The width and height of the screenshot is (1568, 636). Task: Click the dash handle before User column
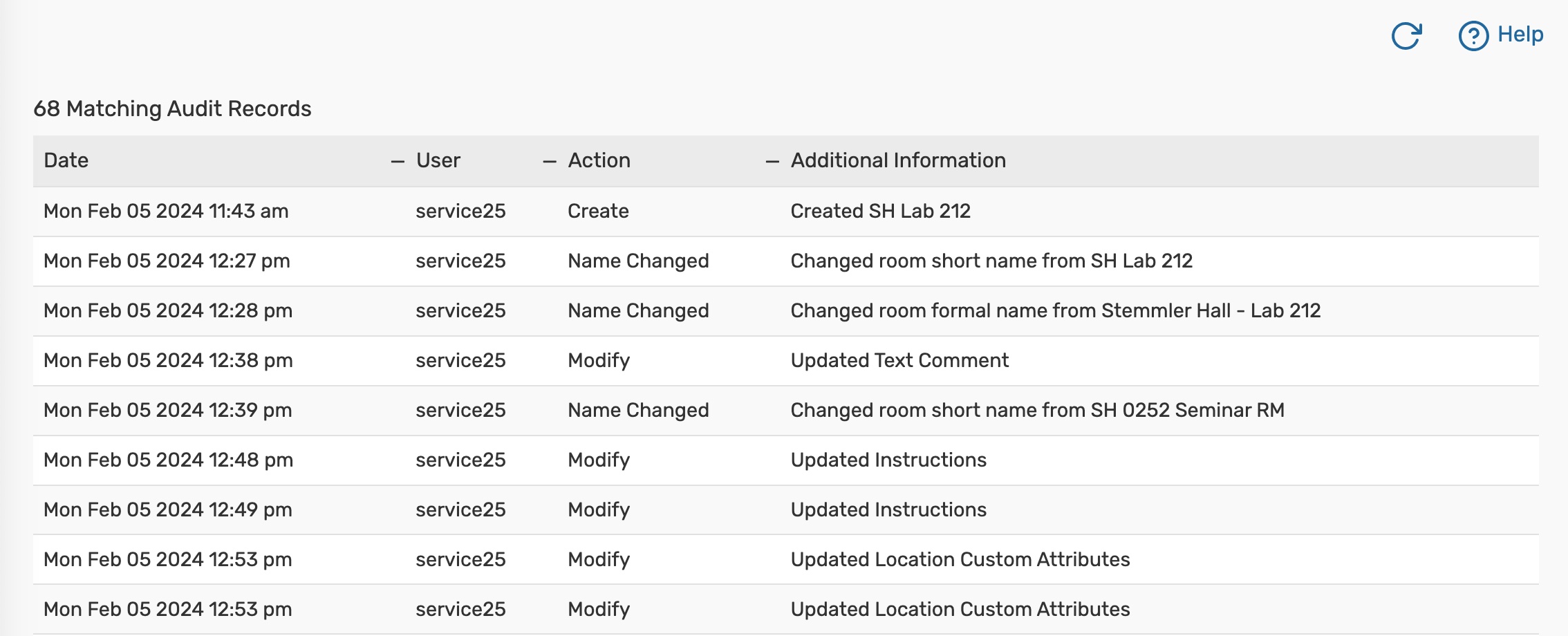(398, 162)
